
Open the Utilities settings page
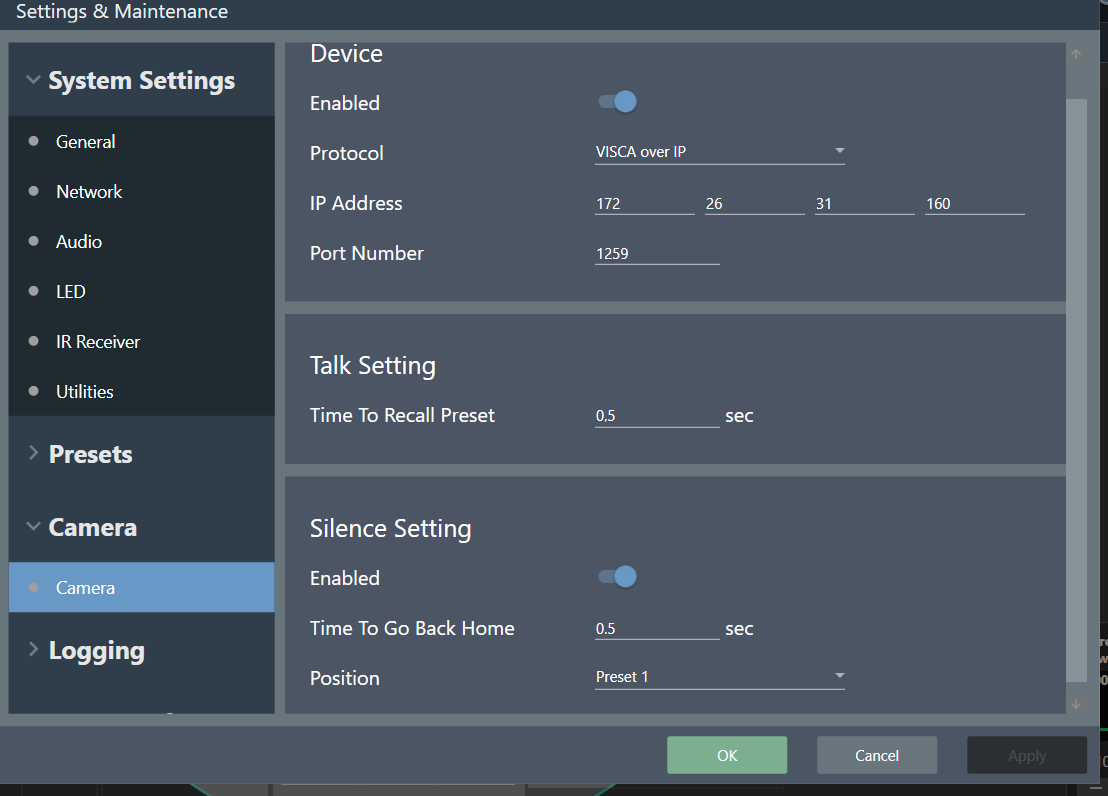(x=141, y=392)
